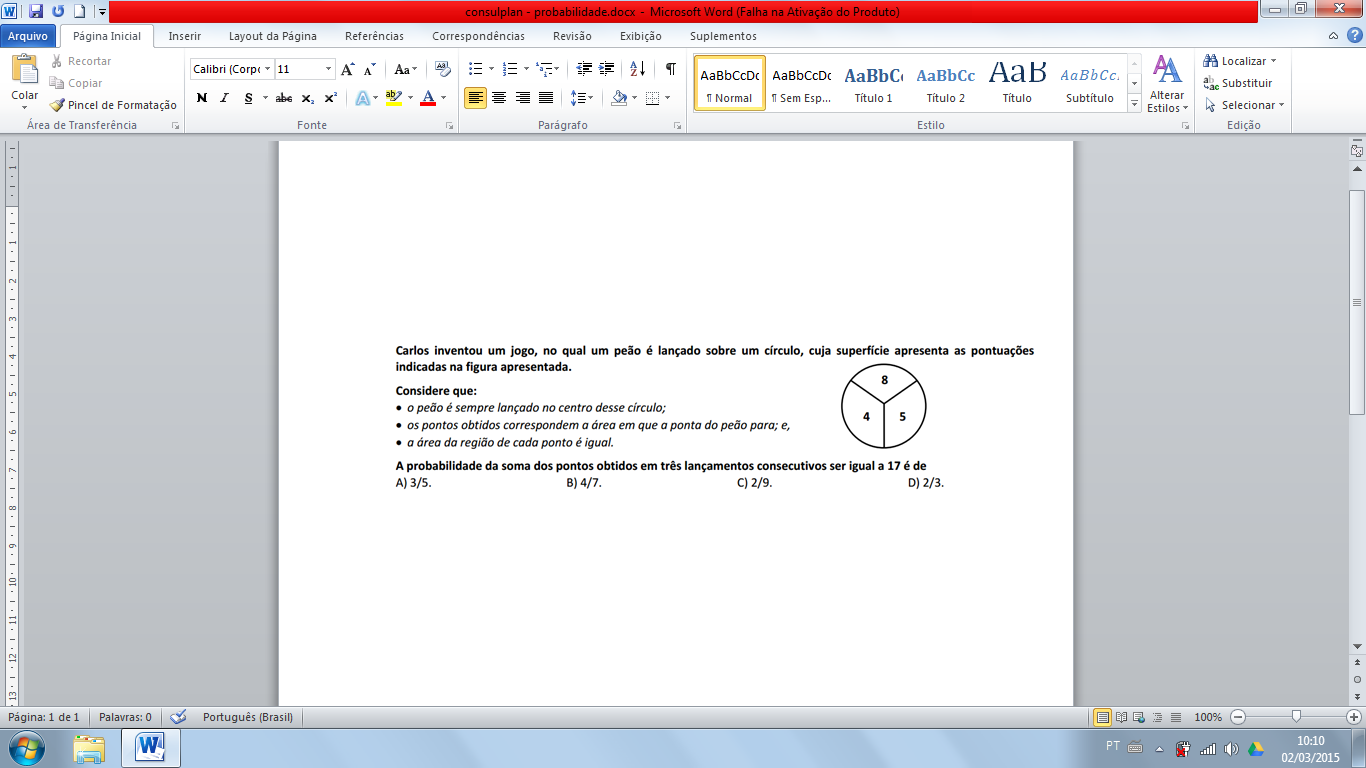Toggle bold (N) formatting
Image resolution: width=1366 pixels, height=768 pixels.
(x=202, y=98)
